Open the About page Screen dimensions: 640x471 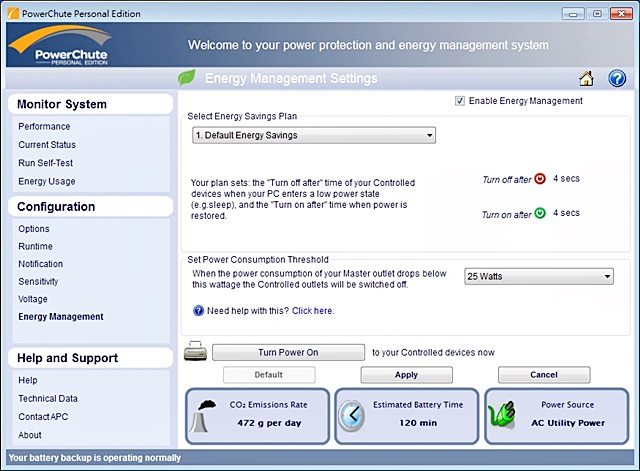[30, 435]
